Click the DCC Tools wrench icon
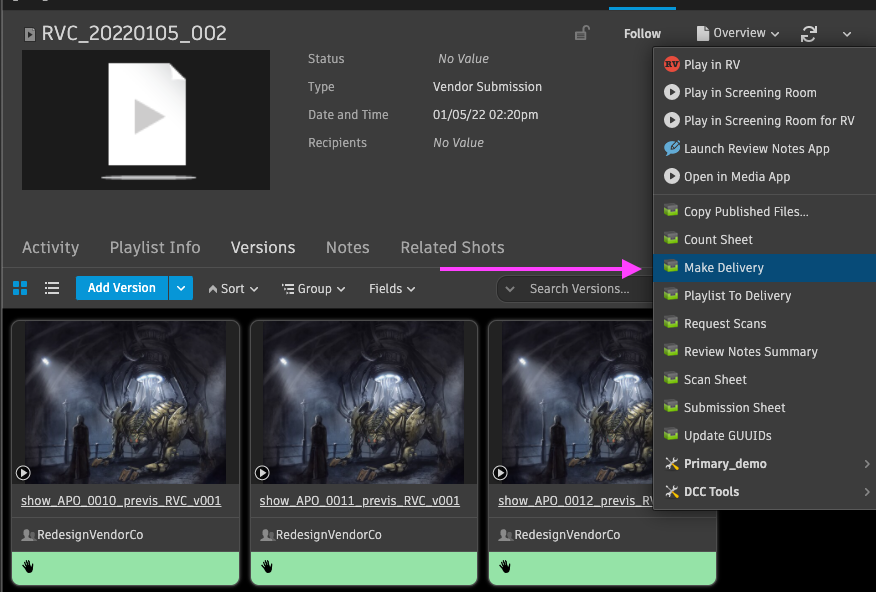Viewport: 876px width, 592px height. (x=672, y=491)
